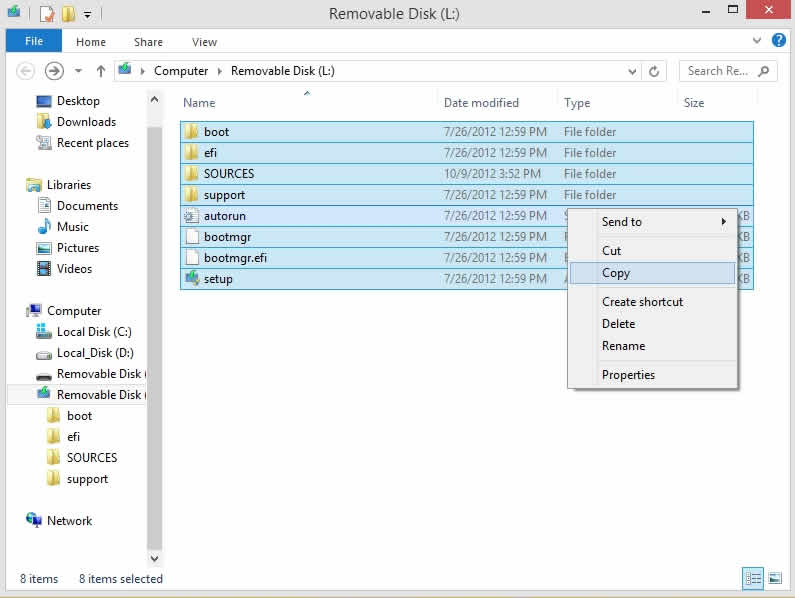
Task: Click the Up one level arrow
Action: 101,71
